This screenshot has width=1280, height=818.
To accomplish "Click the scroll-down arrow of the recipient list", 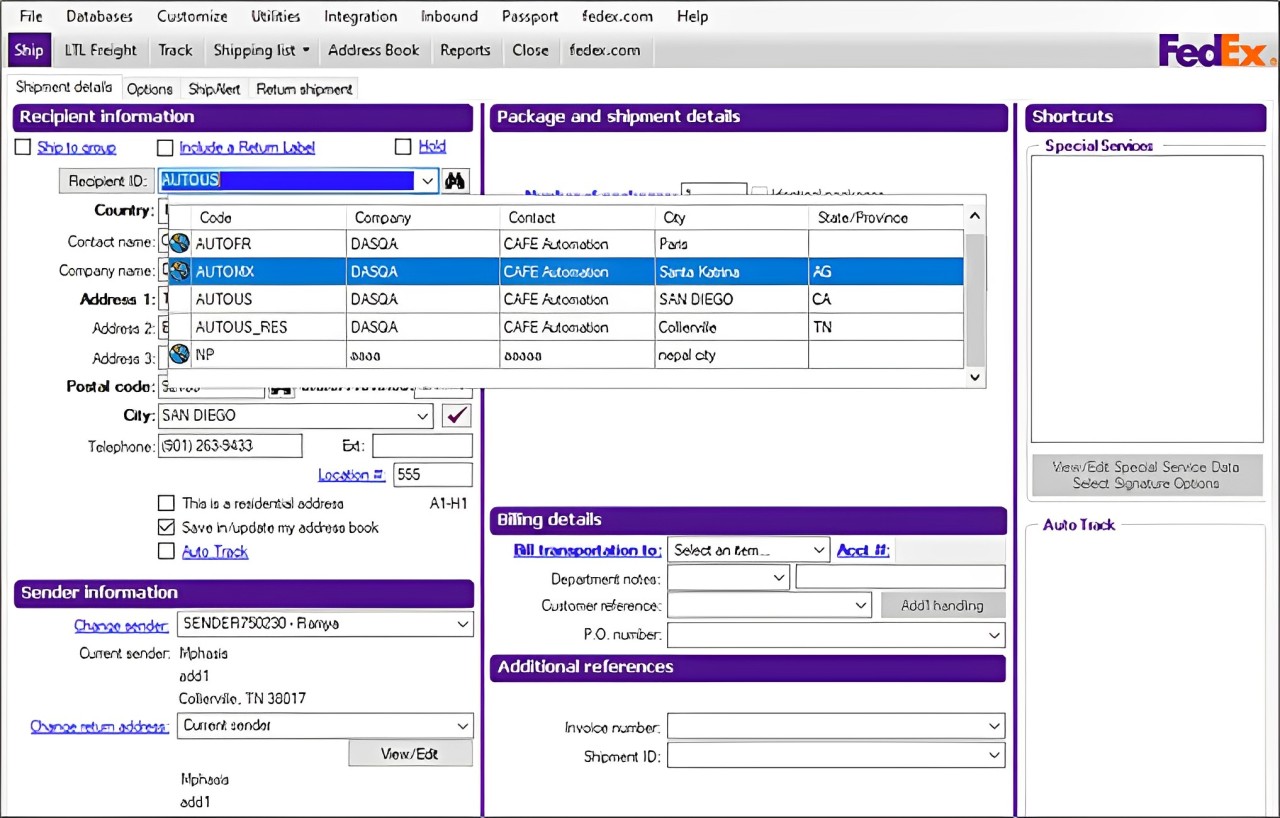I will (976, 377).
